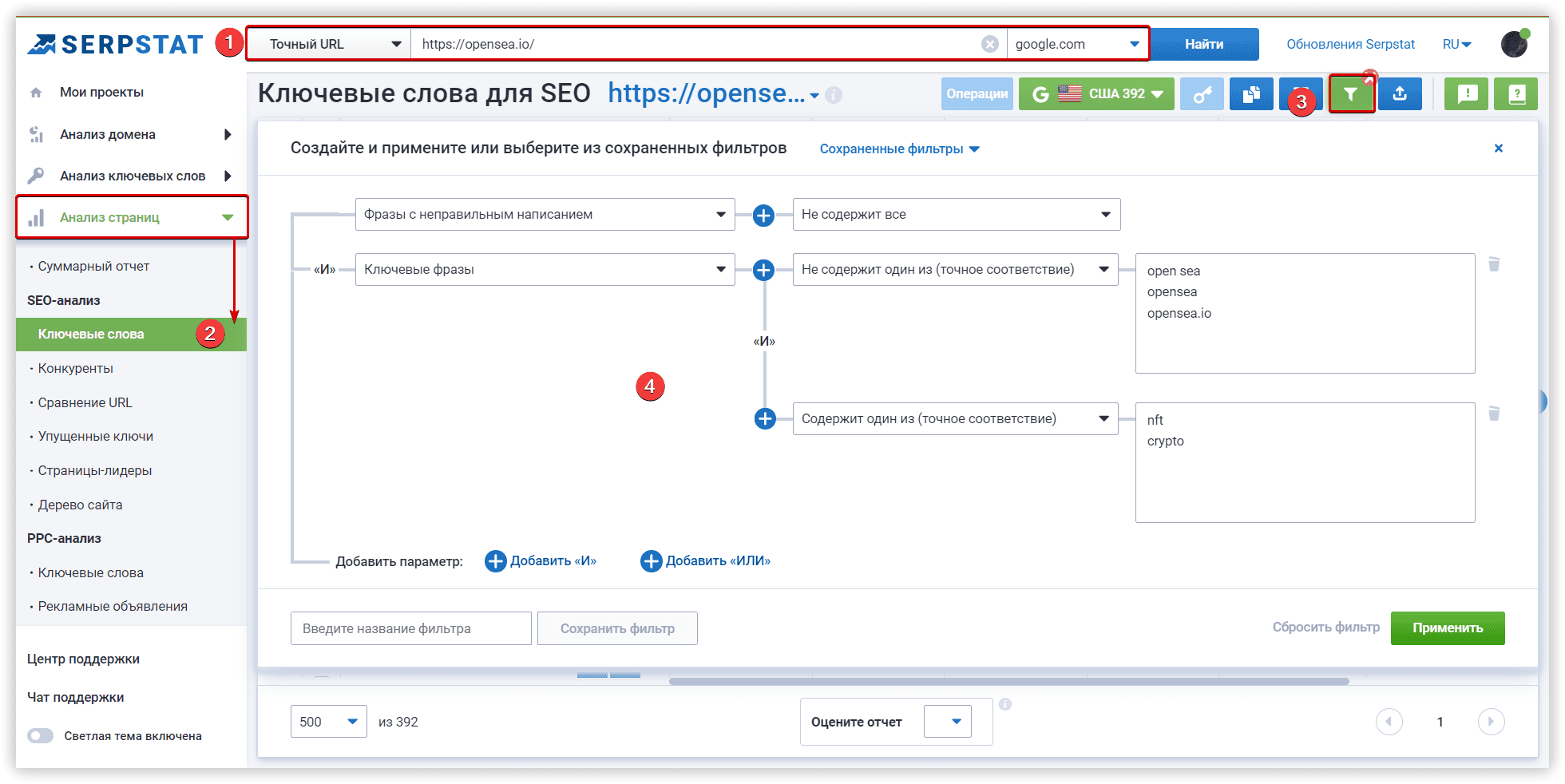Click plus icon next to 'Ключевые фразы'
This screenshot has width=1565, height=784.
tap(764, 270)
